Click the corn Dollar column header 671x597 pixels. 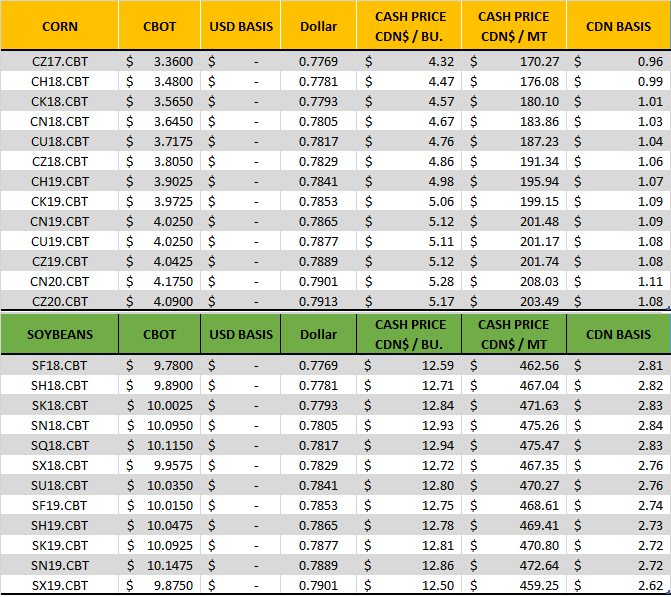pos(318,26)
